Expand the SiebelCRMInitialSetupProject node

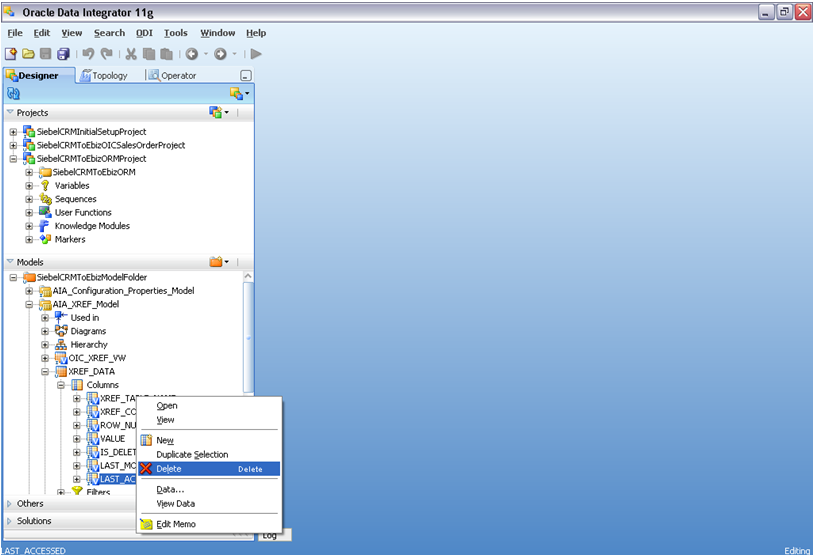pos(13,132)
